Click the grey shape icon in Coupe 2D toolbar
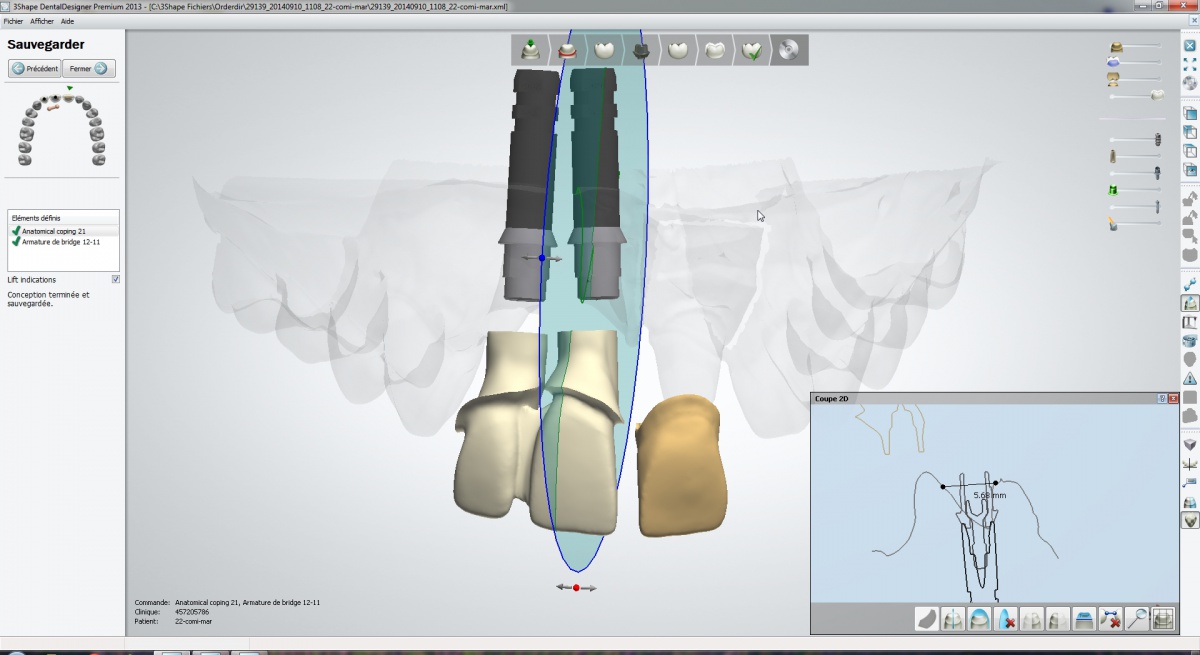1200x655 pixels. tap(927, 619)
